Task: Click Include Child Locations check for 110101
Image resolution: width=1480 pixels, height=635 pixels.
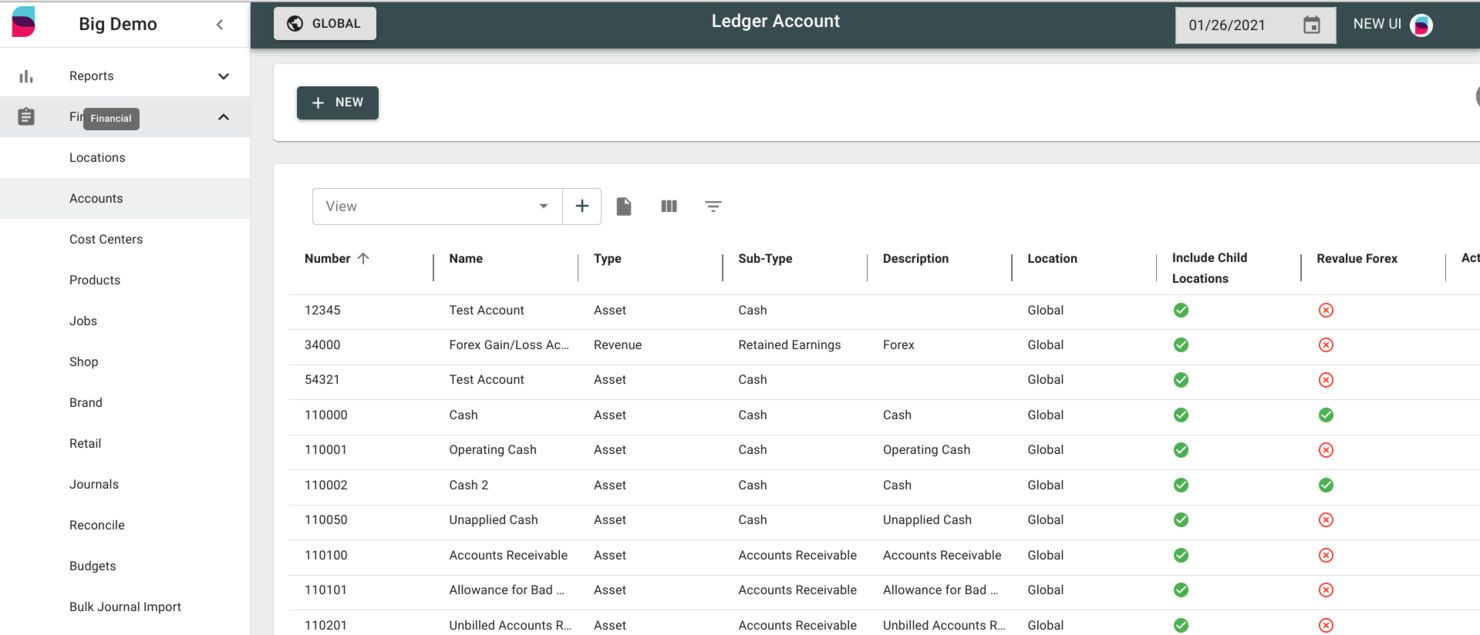Action: [1181, 590]
